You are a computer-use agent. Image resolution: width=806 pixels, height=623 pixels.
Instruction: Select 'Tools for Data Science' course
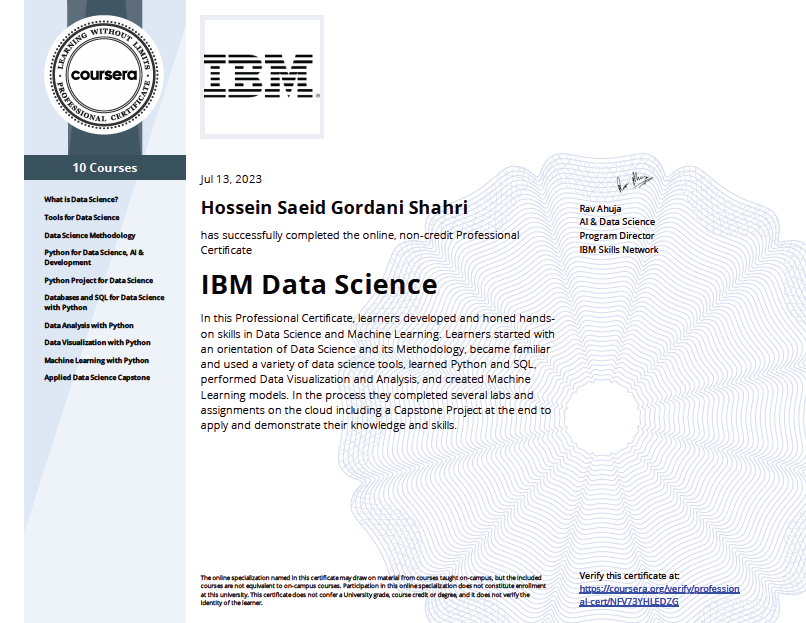click(81, 217)
